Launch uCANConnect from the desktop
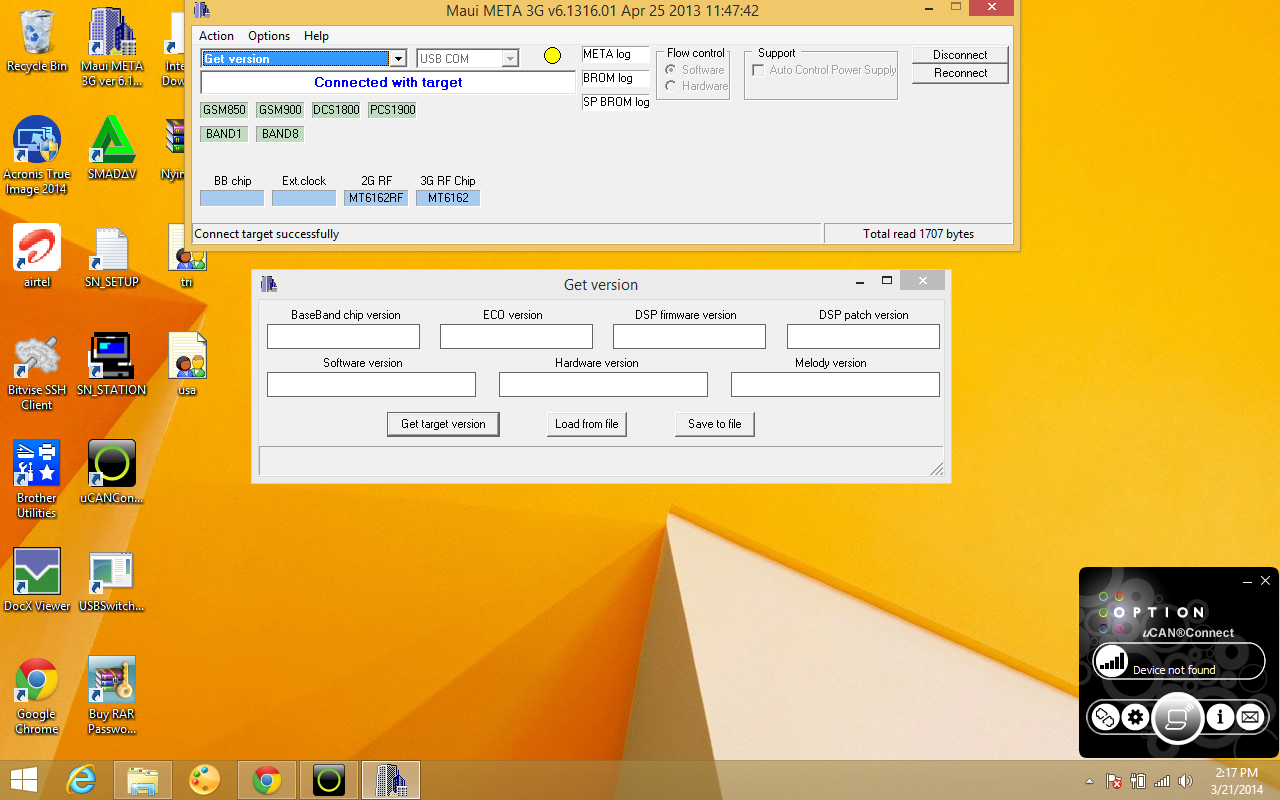This screenshot has height=800, width=1280. click(111, 463)
